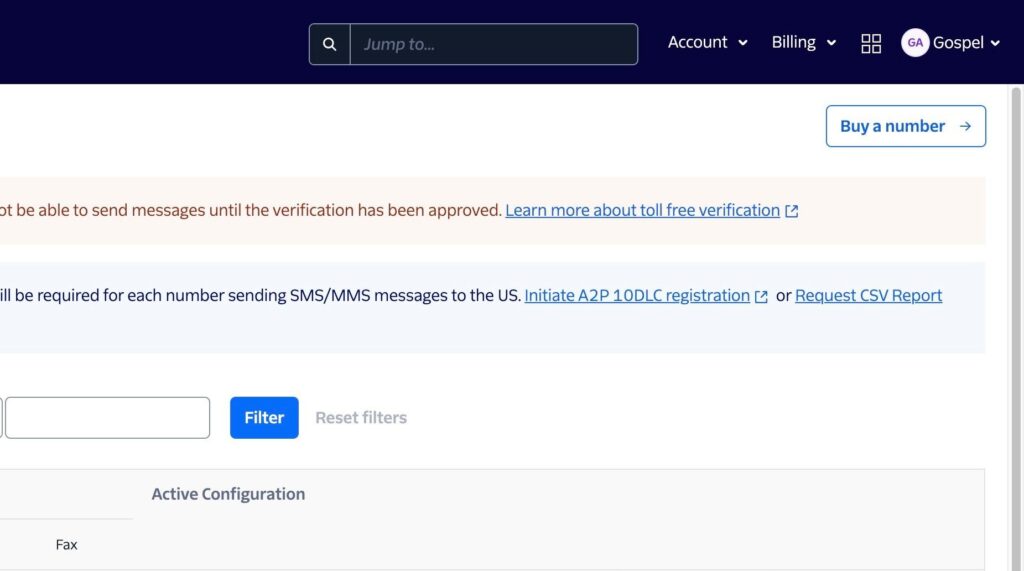Expand the Billing chevron arrow
Viewport: 1024px width, 571px height.
point(831,43)
